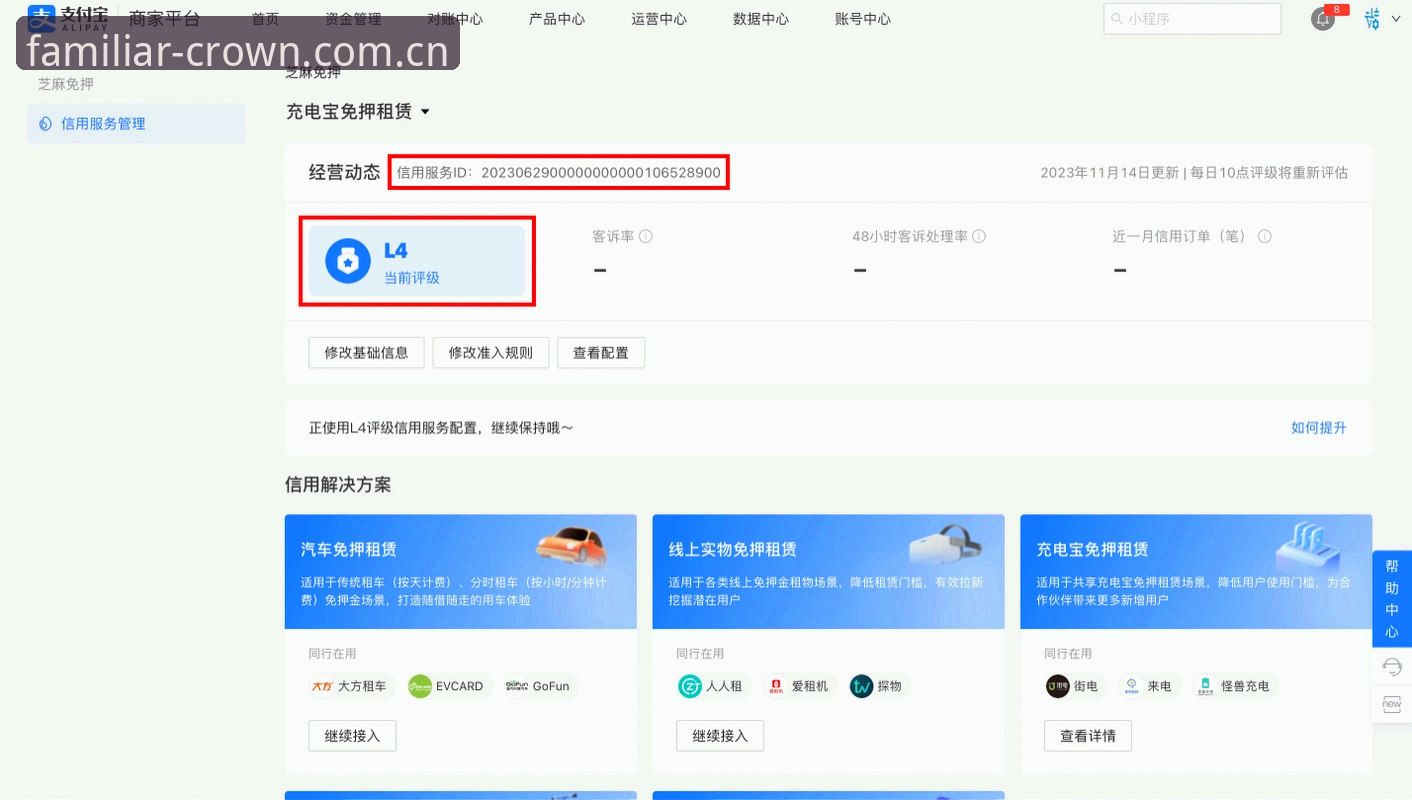Click the 客诉率 info icon
Viewport: 1412px width, 800px height.
[x=646, y=237]
